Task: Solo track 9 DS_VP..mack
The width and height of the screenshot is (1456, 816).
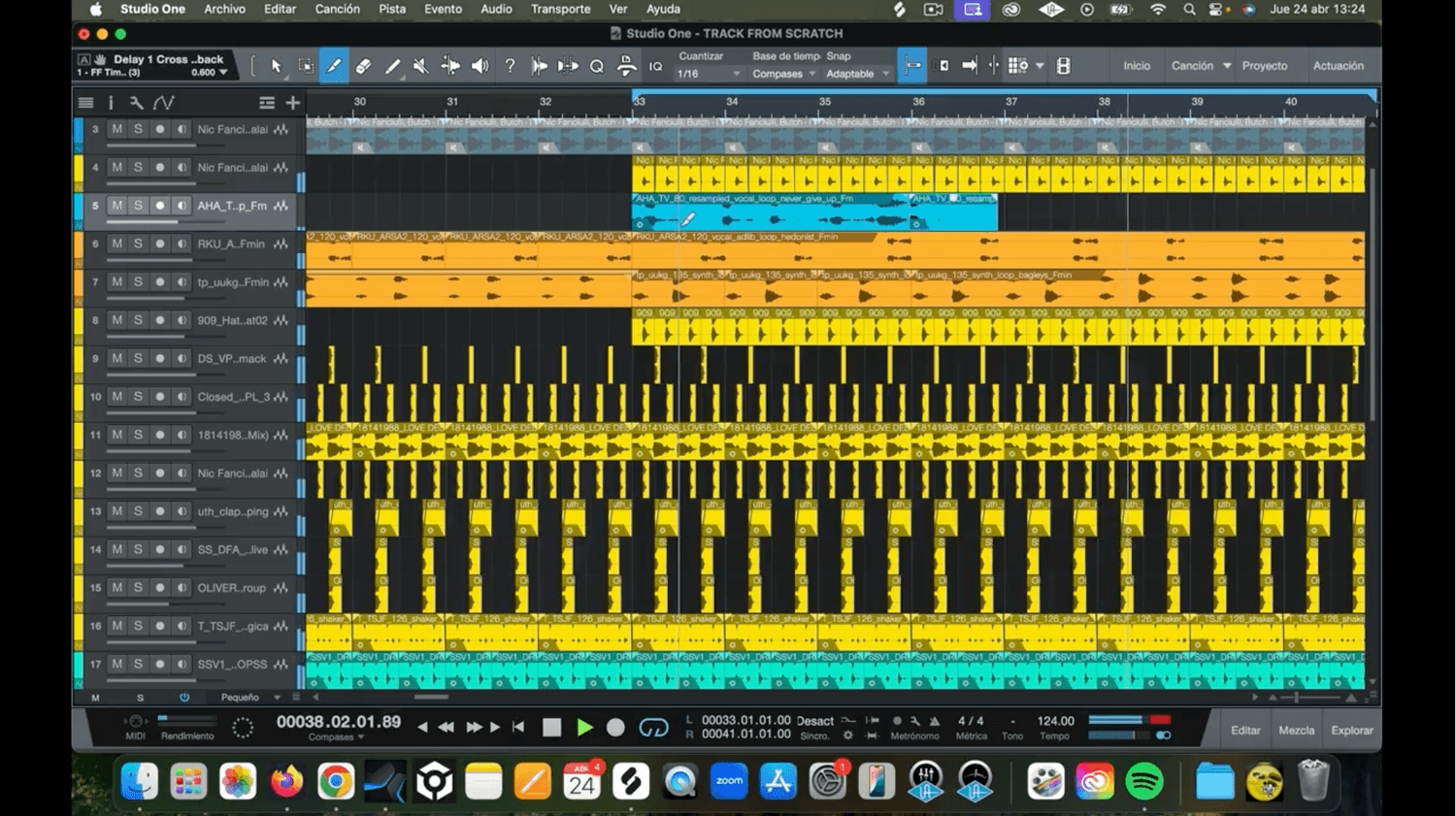Action: point(138,358)
